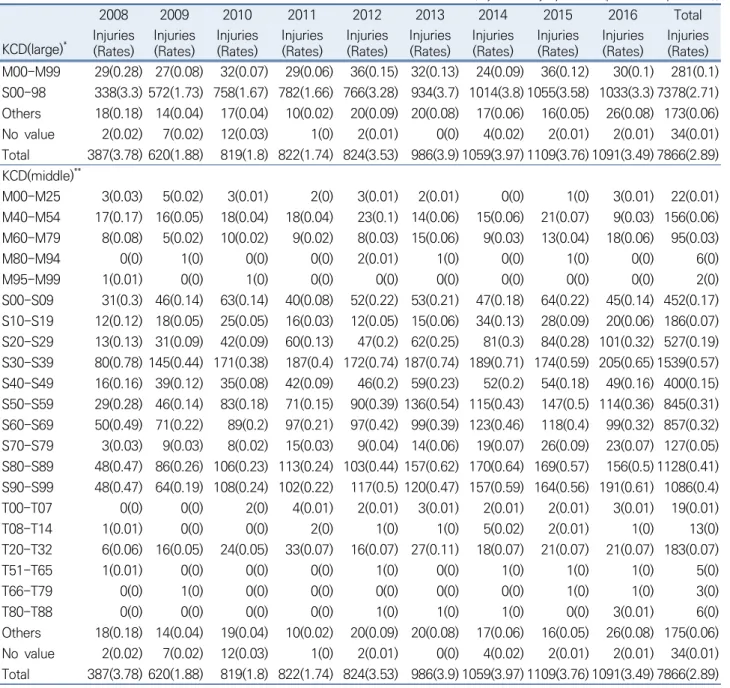Click the S10-S19 row label
This screenshot has height=688, width=730.
[27, 321]
